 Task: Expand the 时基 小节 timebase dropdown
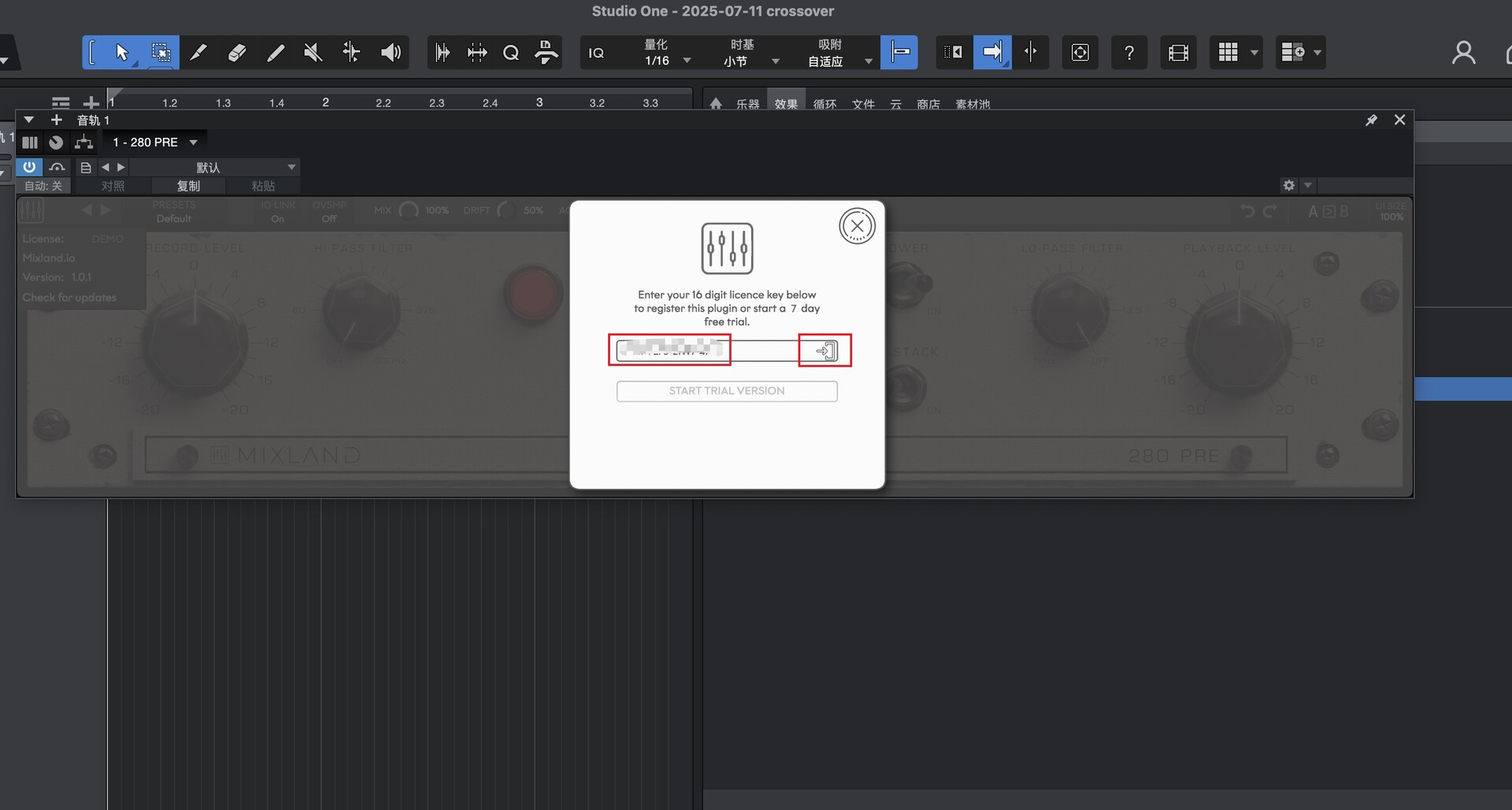[776, 61]
